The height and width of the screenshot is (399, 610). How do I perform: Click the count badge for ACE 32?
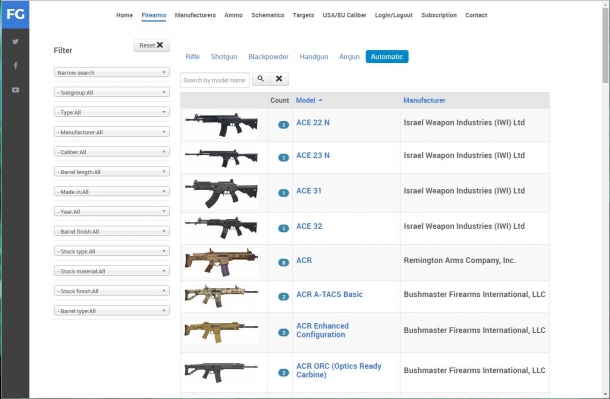point(283,228)
